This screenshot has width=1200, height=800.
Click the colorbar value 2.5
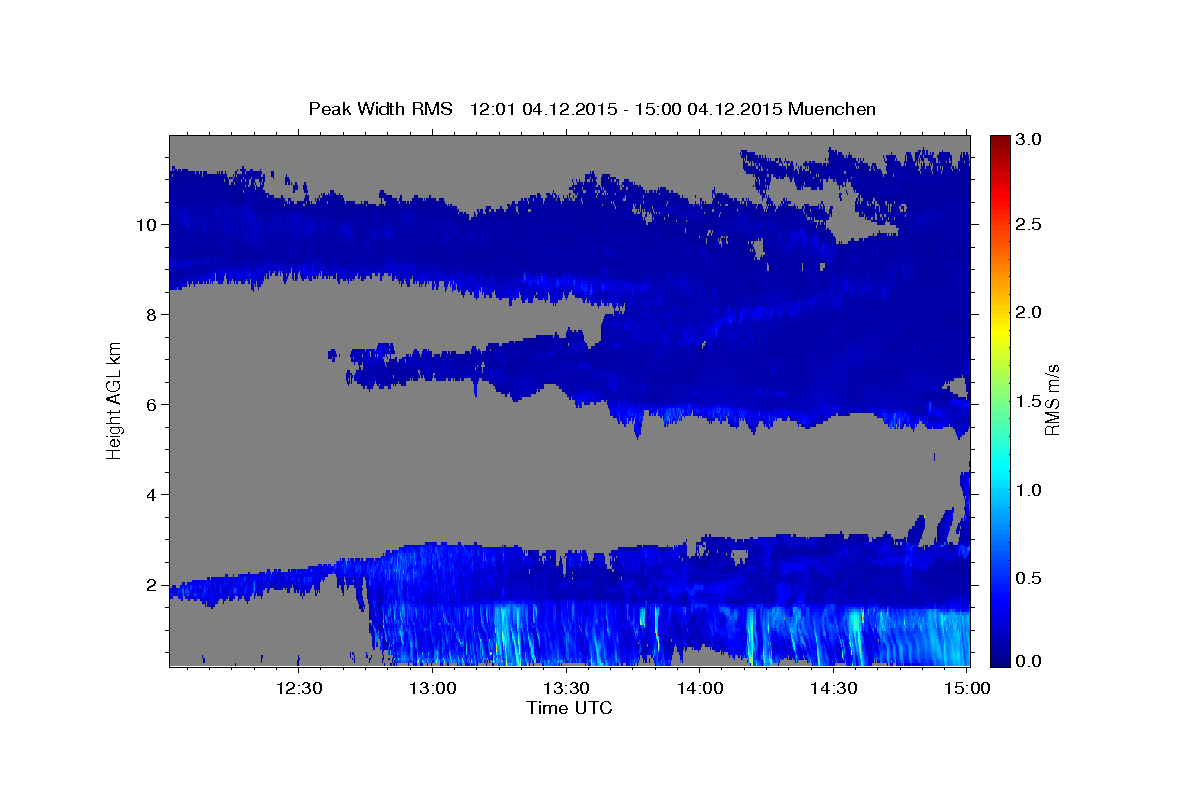point(1030,225)
